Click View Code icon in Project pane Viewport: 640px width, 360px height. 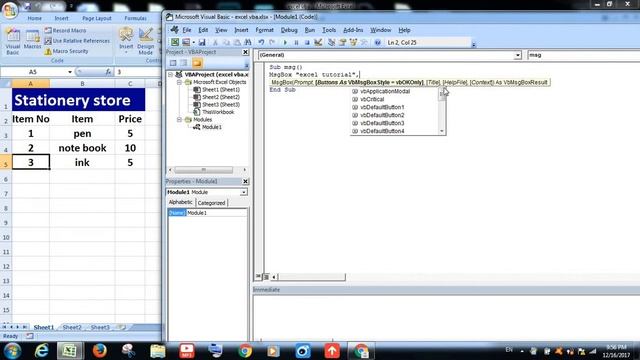click(173, 63)
